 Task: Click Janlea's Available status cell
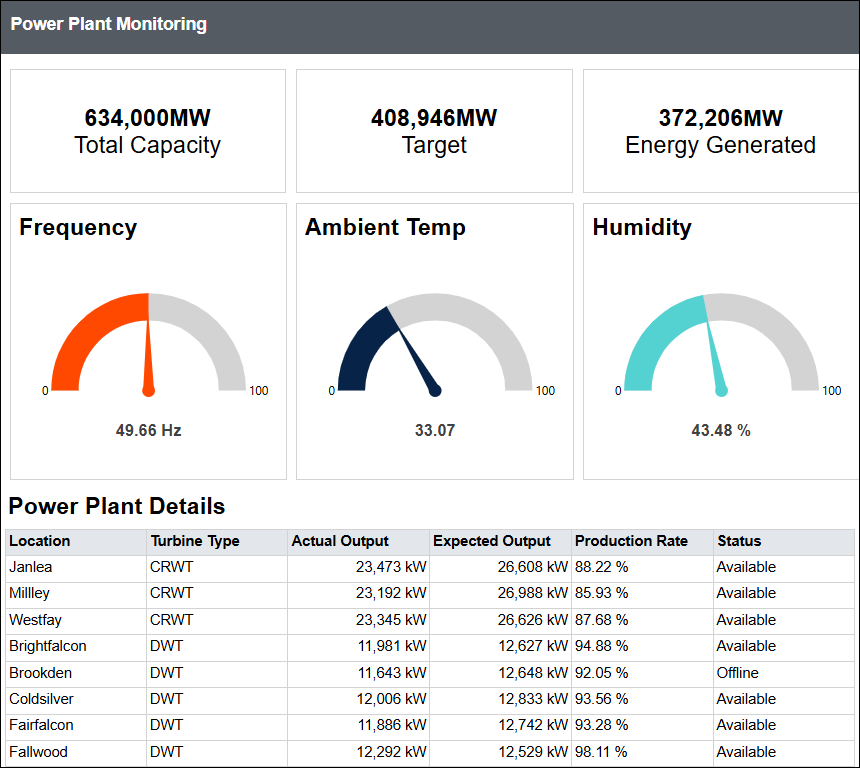coord(784,567)
